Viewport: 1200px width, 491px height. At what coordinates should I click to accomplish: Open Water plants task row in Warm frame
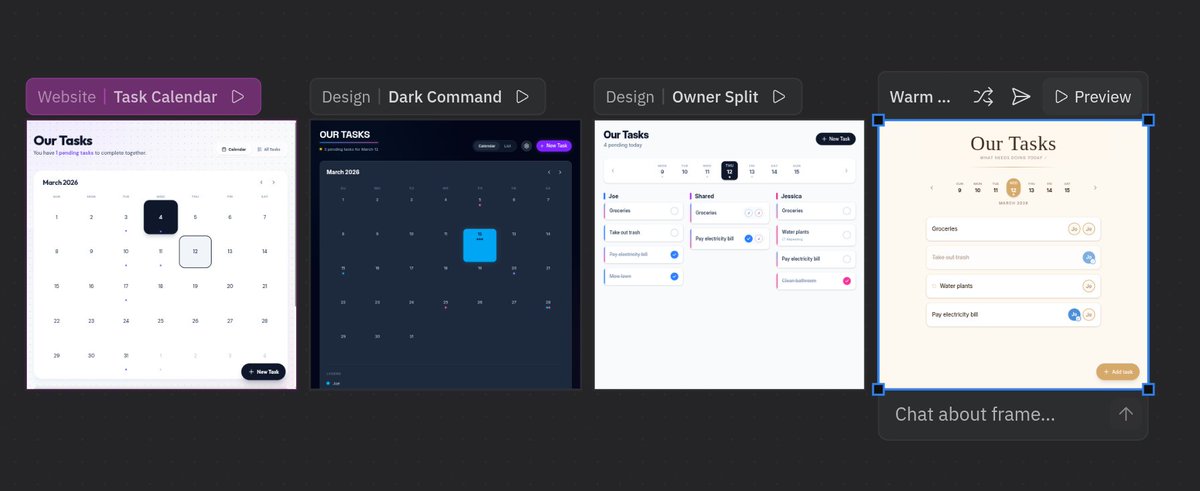[x=1013, y=286]
